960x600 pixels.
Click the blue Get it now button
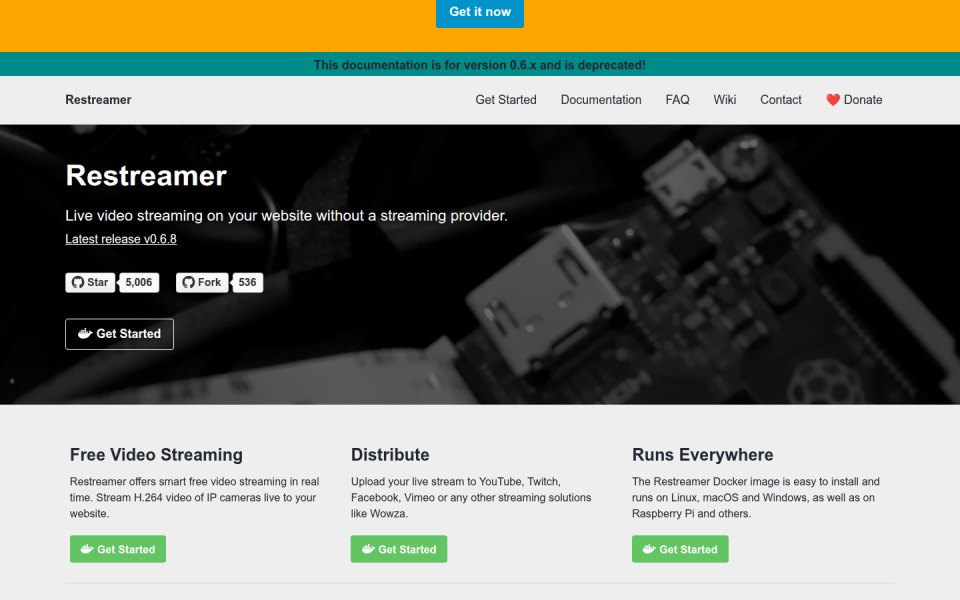[x=479, y=12]
